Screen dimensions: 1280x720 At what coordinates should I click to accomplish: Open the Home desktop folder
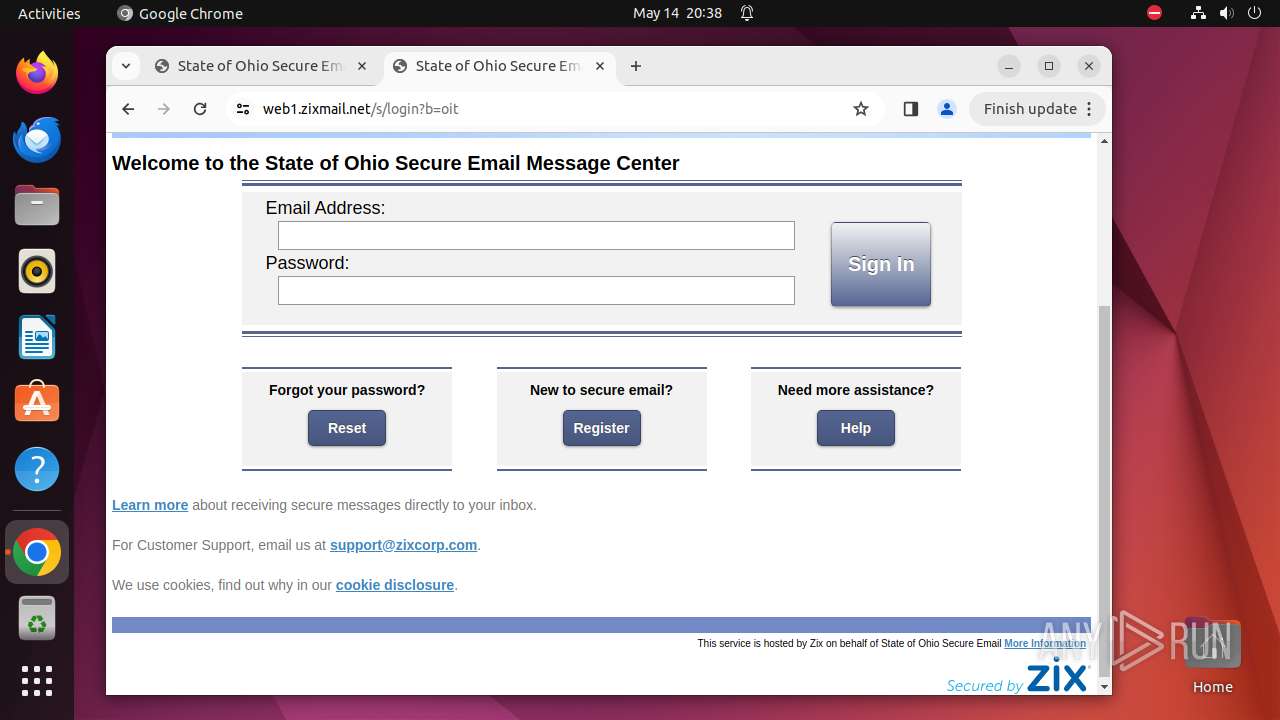pyautogui.click(x=1212, y=655)
